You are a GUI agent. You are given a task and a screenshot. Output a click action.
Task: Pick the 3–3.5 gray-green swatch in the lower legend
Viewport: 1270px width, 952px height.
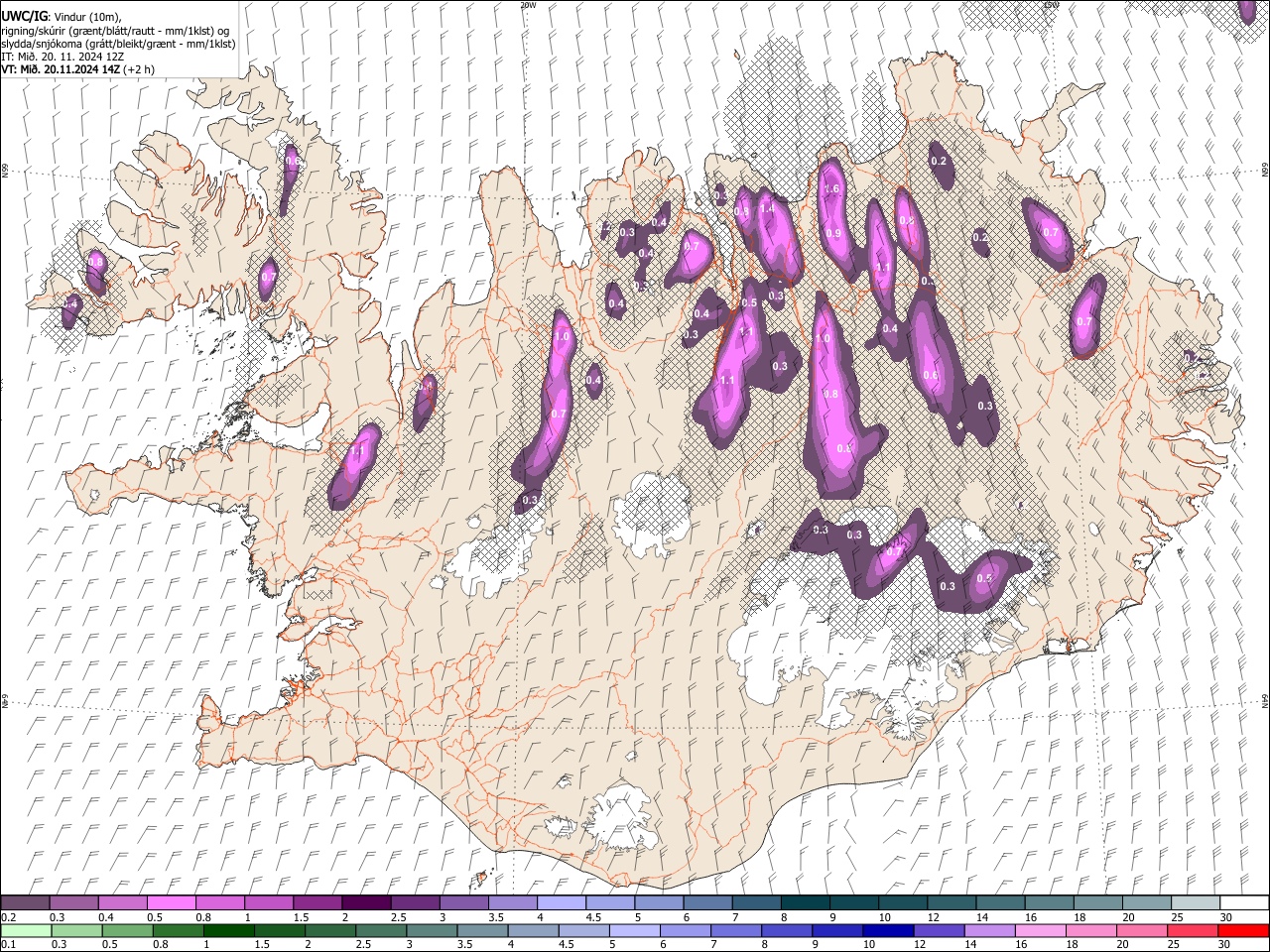click(432, 930)
